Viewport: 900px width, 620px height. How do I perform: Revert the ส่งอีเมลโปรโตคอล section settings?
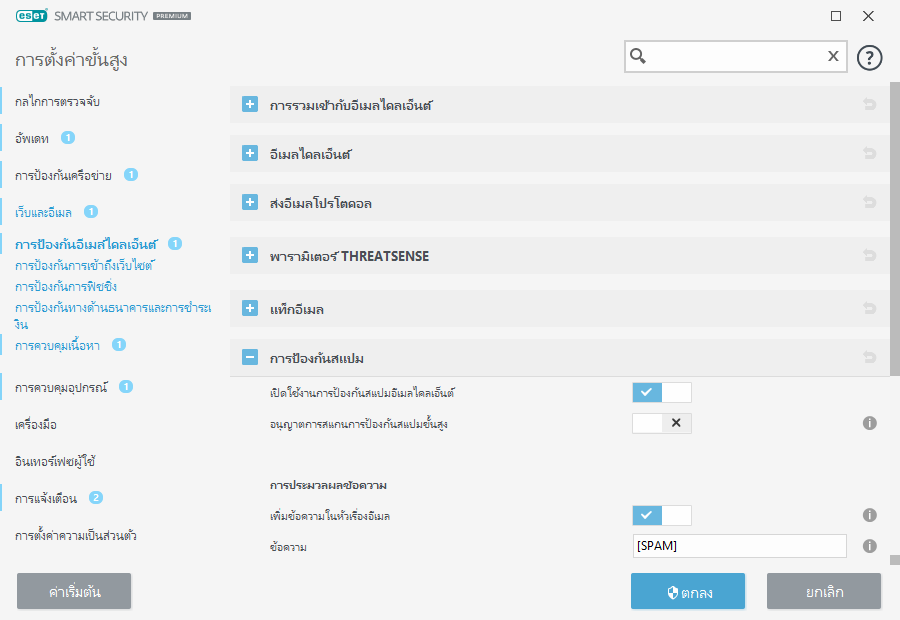click(870, 202)
